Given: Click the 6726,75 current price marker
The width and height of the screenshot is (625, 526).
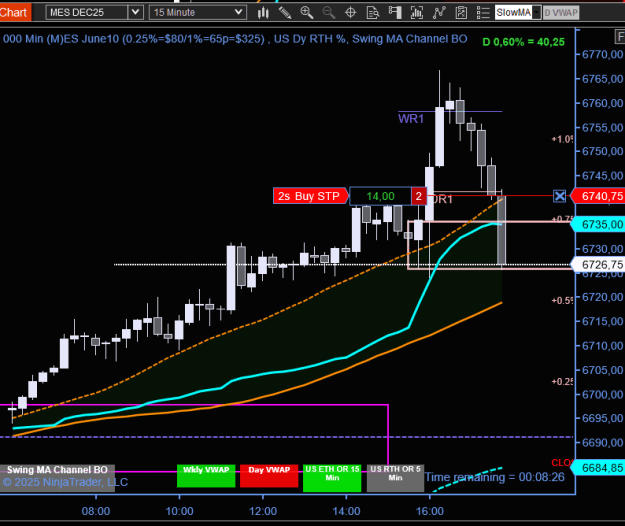Looking at the screenshot, I should (599, 265).
